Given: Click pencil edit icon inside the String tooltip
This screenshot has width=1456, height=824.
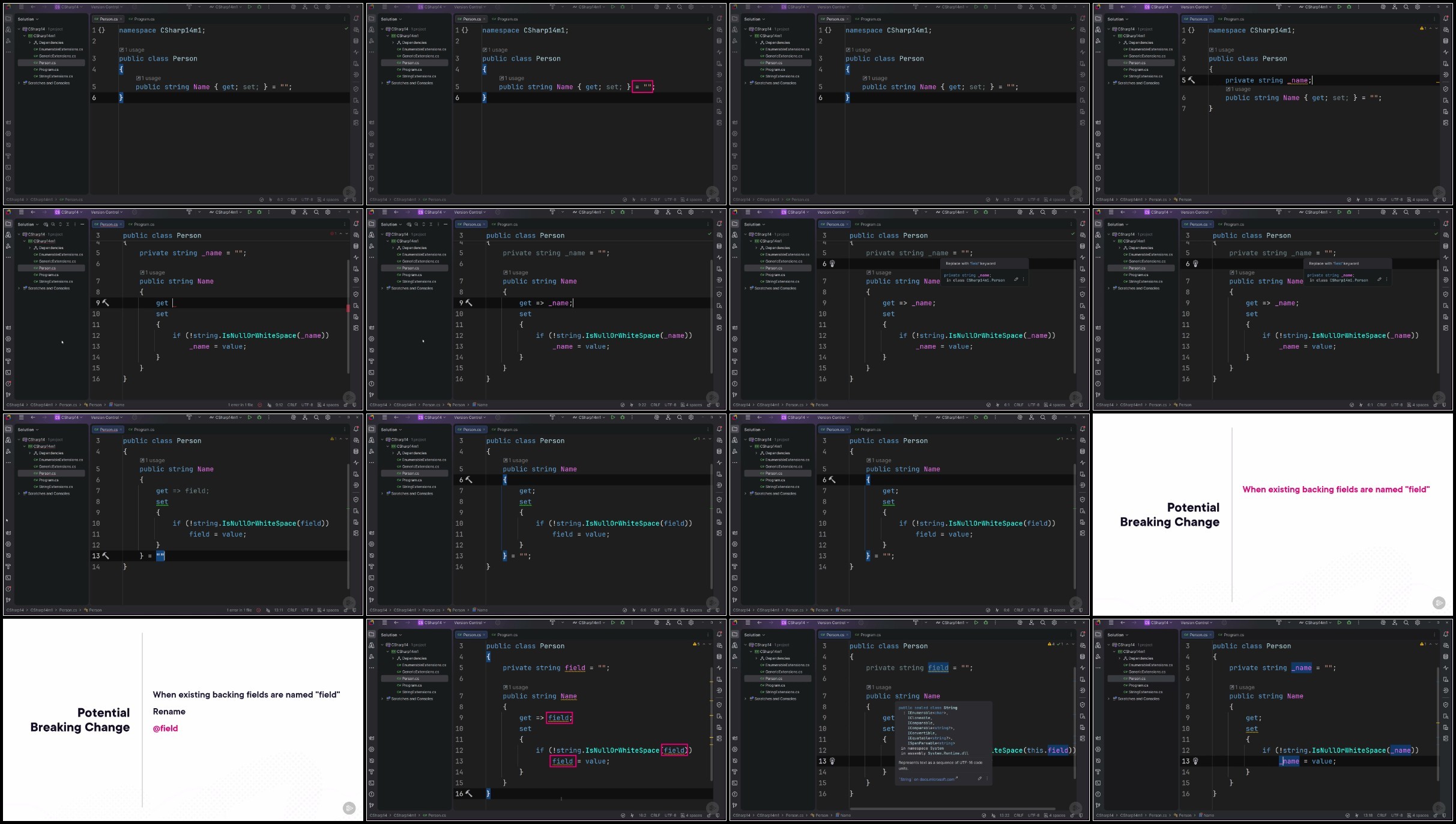Looking at the screenshot, I should pyautogui.click(x=979, y=778).
